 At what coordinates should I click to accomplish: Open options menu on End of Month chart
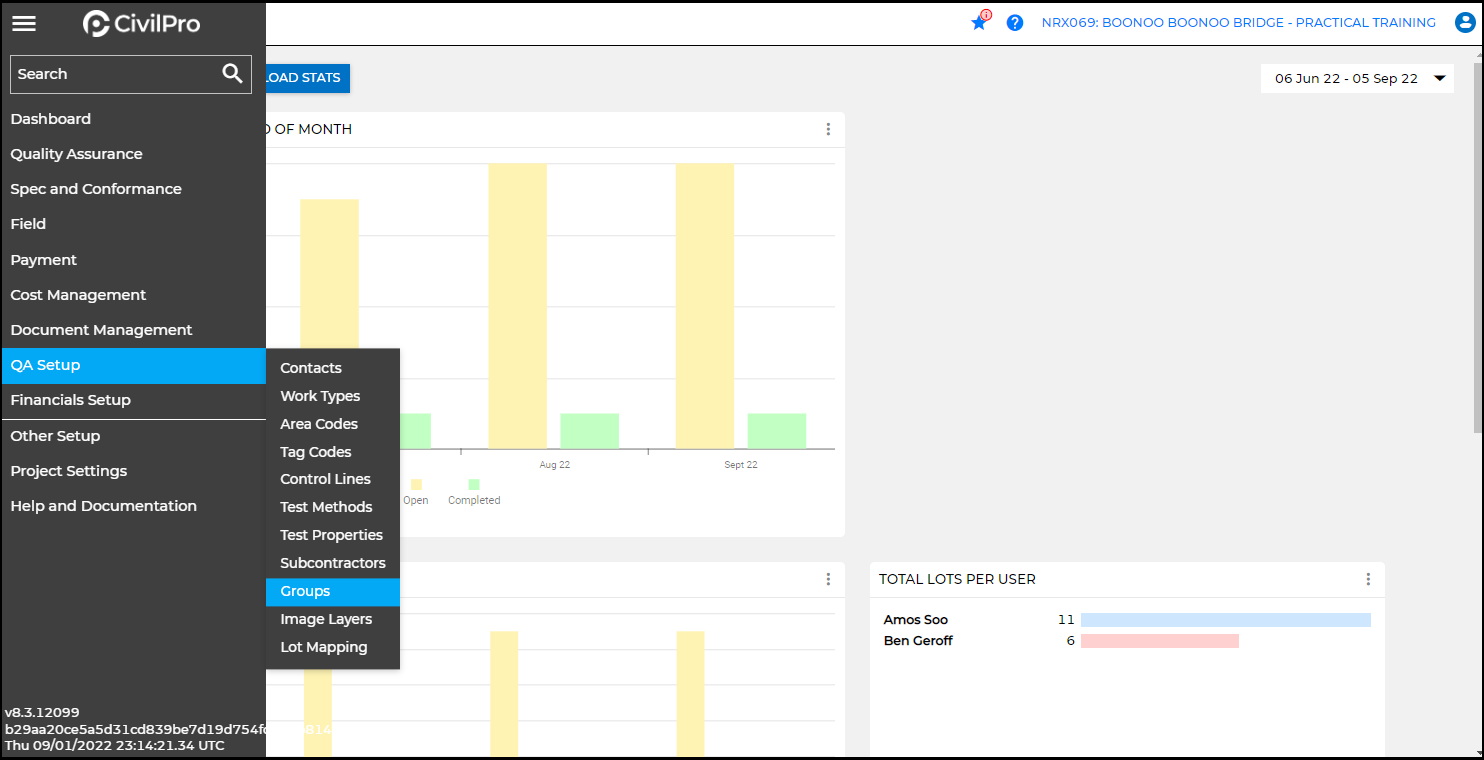(x=828, y=129)
